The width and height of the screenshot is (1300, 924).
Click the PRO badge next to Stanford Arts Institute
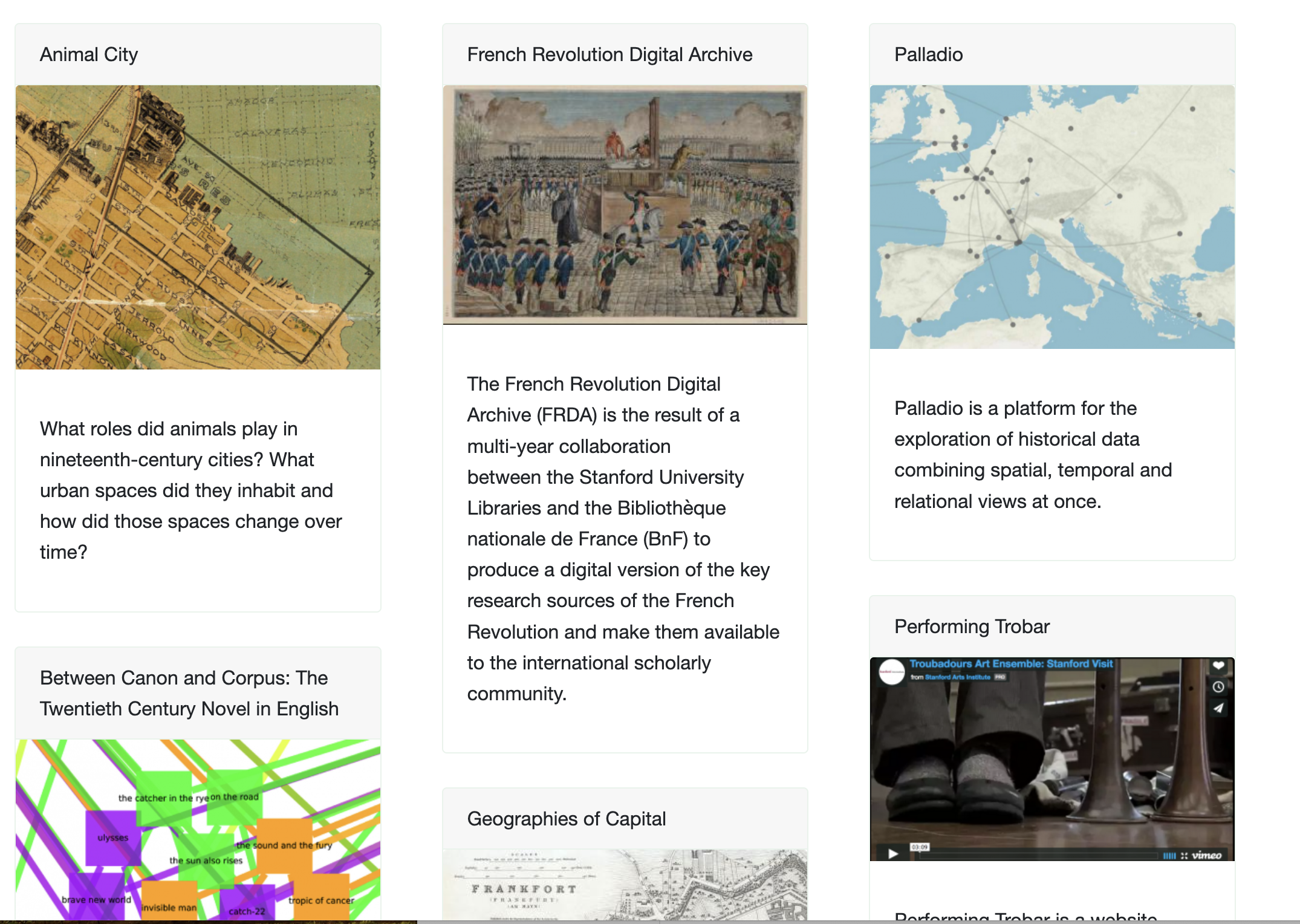[x=1001, y=677]
